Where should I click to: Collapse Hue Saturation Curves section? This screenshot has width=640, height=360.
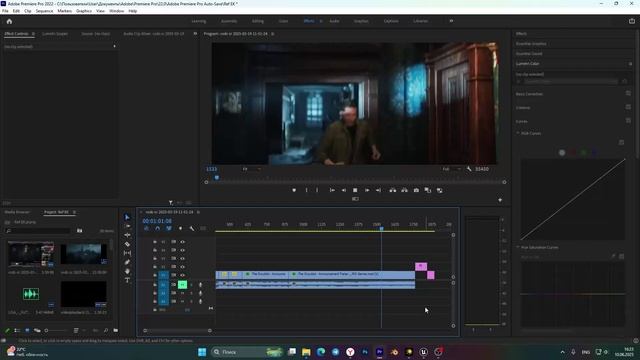tap(518, 247)
